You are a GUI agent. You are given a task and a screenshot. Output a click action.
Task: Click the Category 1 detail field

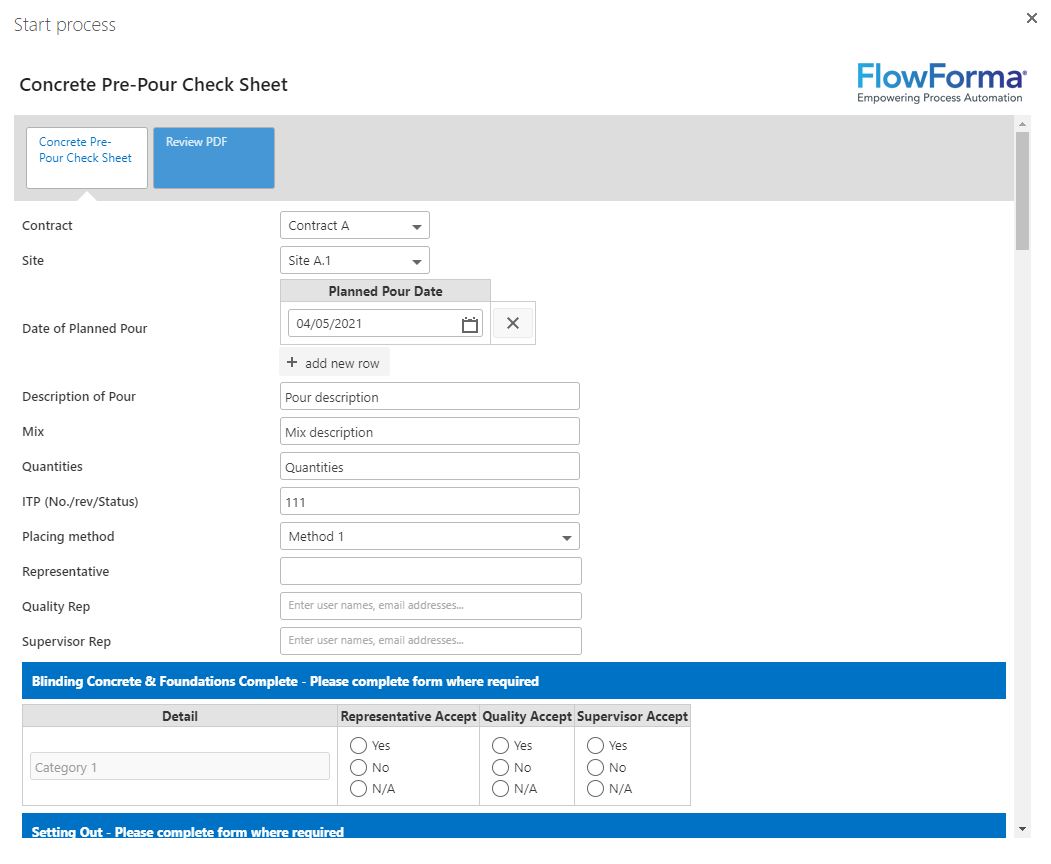(180, 766)
